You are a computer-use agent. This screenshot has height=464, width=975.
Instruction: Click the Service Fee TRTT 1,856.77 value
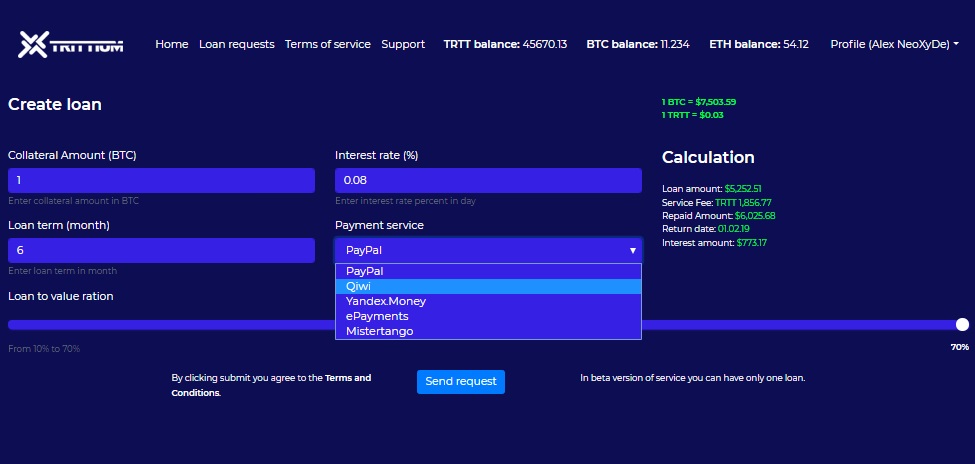[743, 202]
